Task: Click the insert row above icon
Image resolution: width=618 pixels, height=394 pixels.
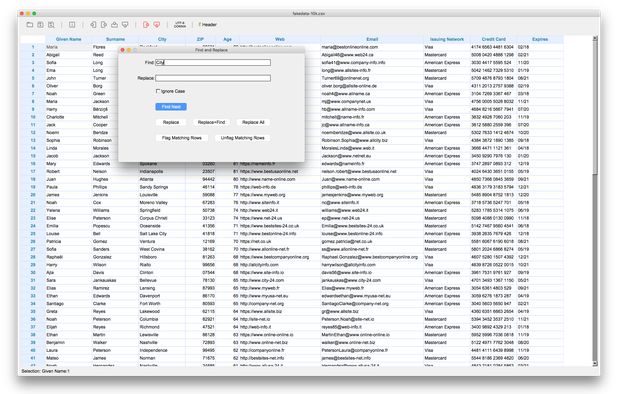Action: click(114, 24)
